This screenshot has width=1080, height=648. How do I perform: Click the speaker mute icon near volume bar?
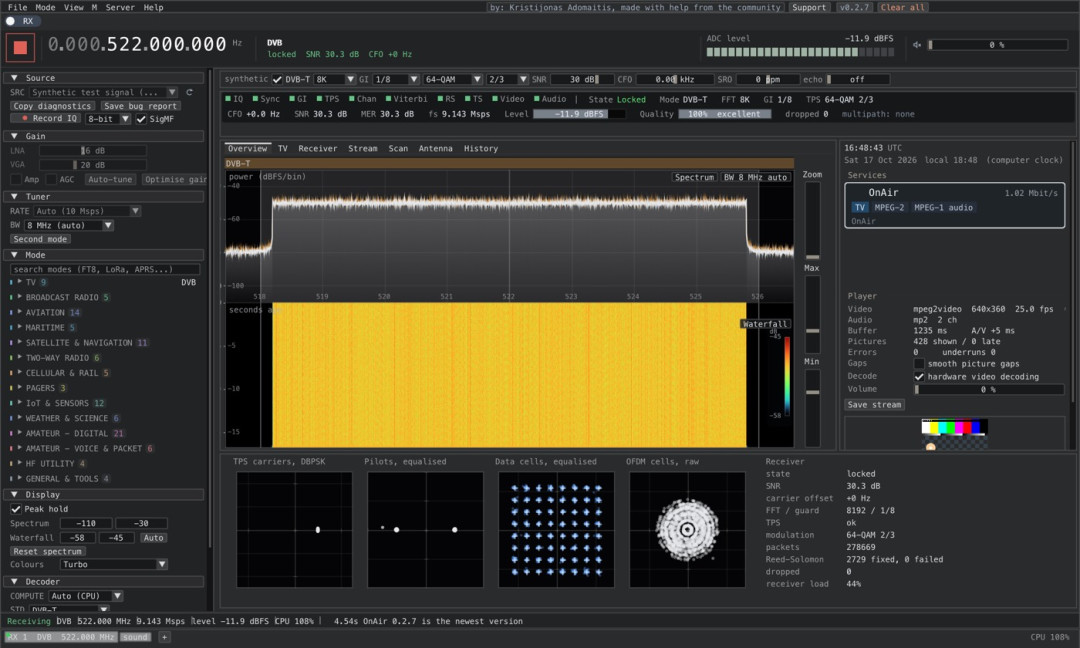pos(917,45)
